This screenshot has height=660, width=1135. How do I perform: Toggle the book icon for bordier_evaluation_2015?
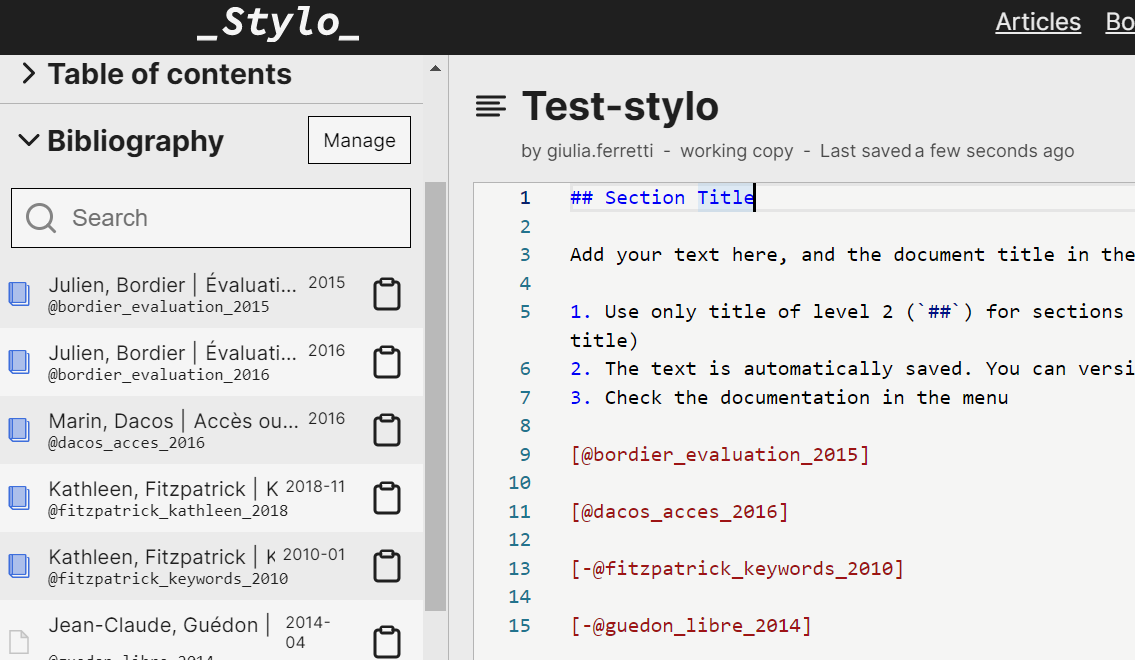(x=19, y=292)
